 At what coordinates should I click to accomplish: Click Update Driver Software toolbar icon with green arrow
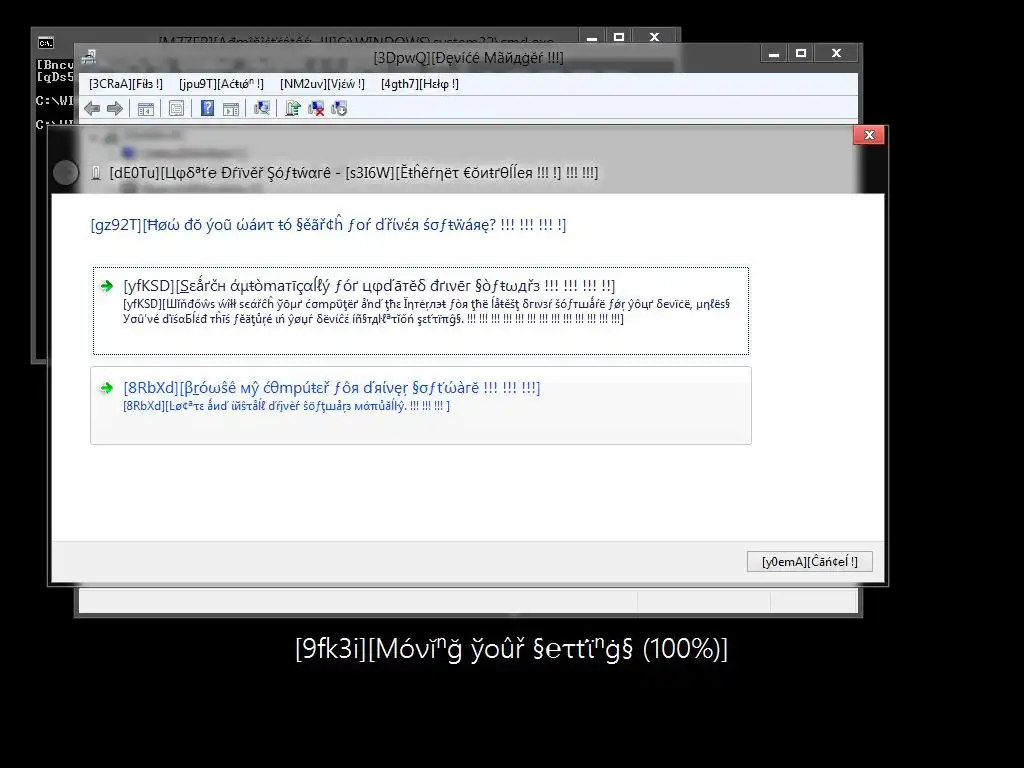pos(293,108)
